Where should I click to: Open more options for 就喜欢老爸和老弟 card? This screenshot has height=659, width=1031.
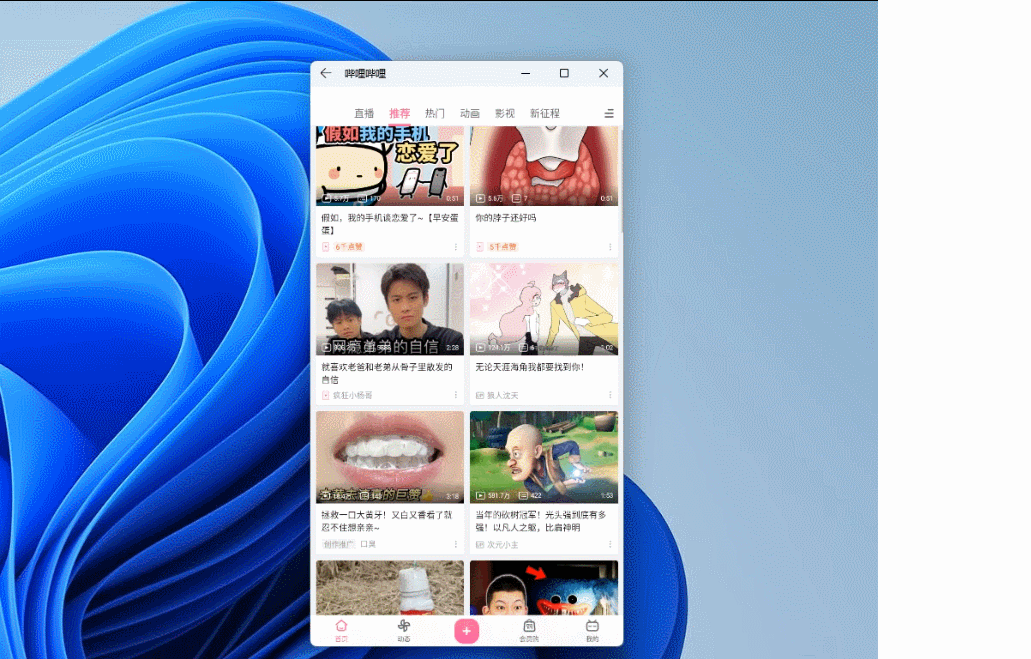(456, 395)
